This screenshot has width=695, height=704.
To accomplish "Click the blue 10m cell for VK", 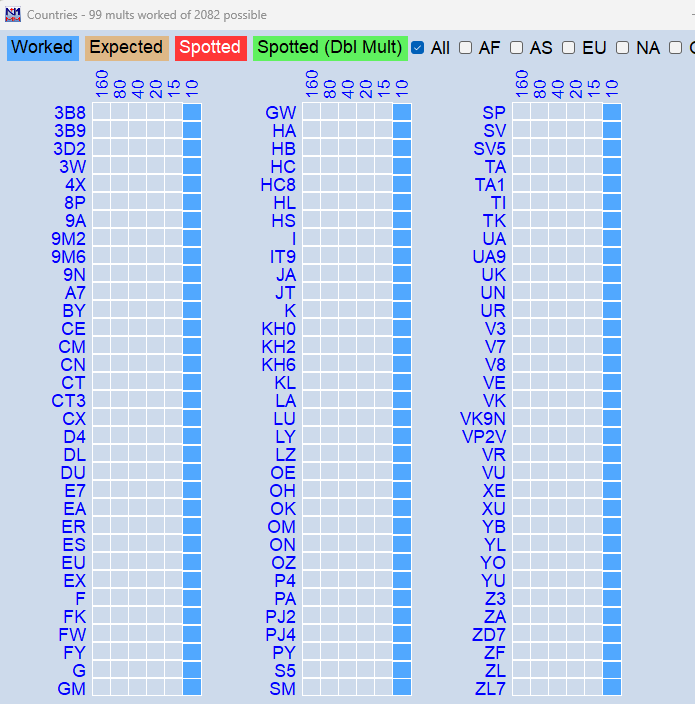I will click(x=612, y=401).
